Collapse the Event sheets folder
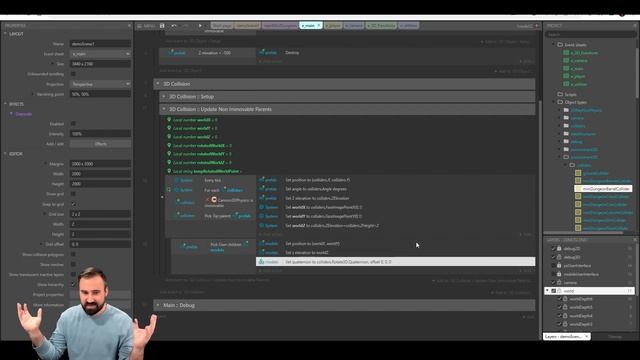The height and width of the screenshot is (360, 640). [x=554, y=44]
